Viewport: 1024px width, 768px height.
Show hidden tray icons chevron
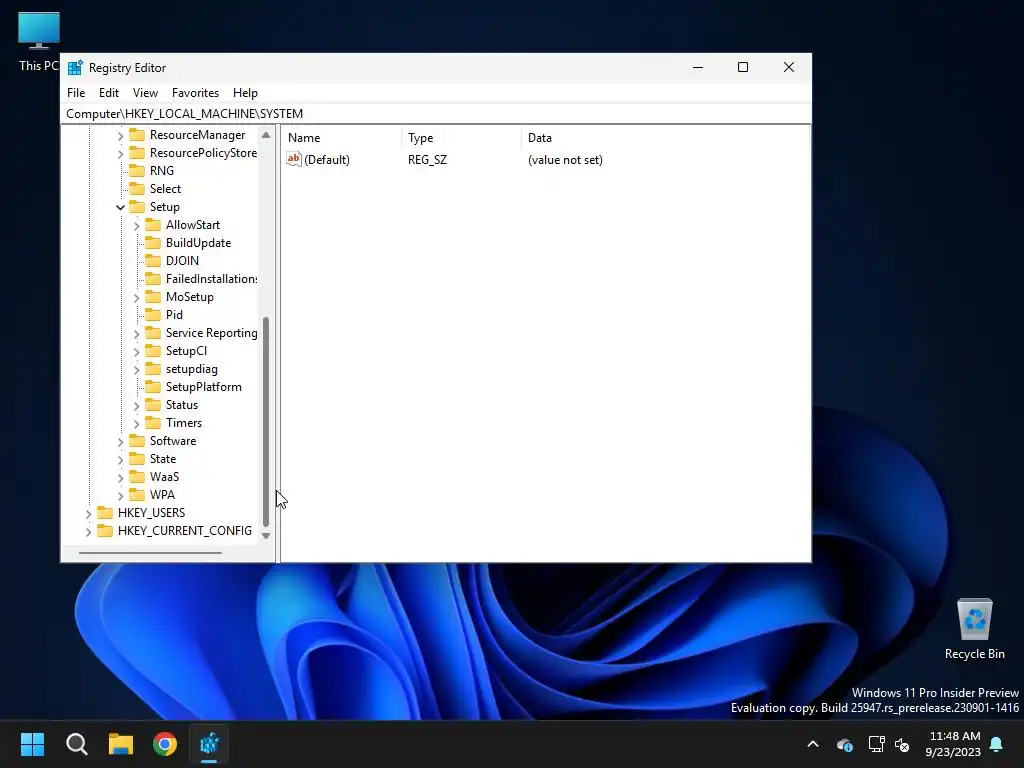point(813,744)
